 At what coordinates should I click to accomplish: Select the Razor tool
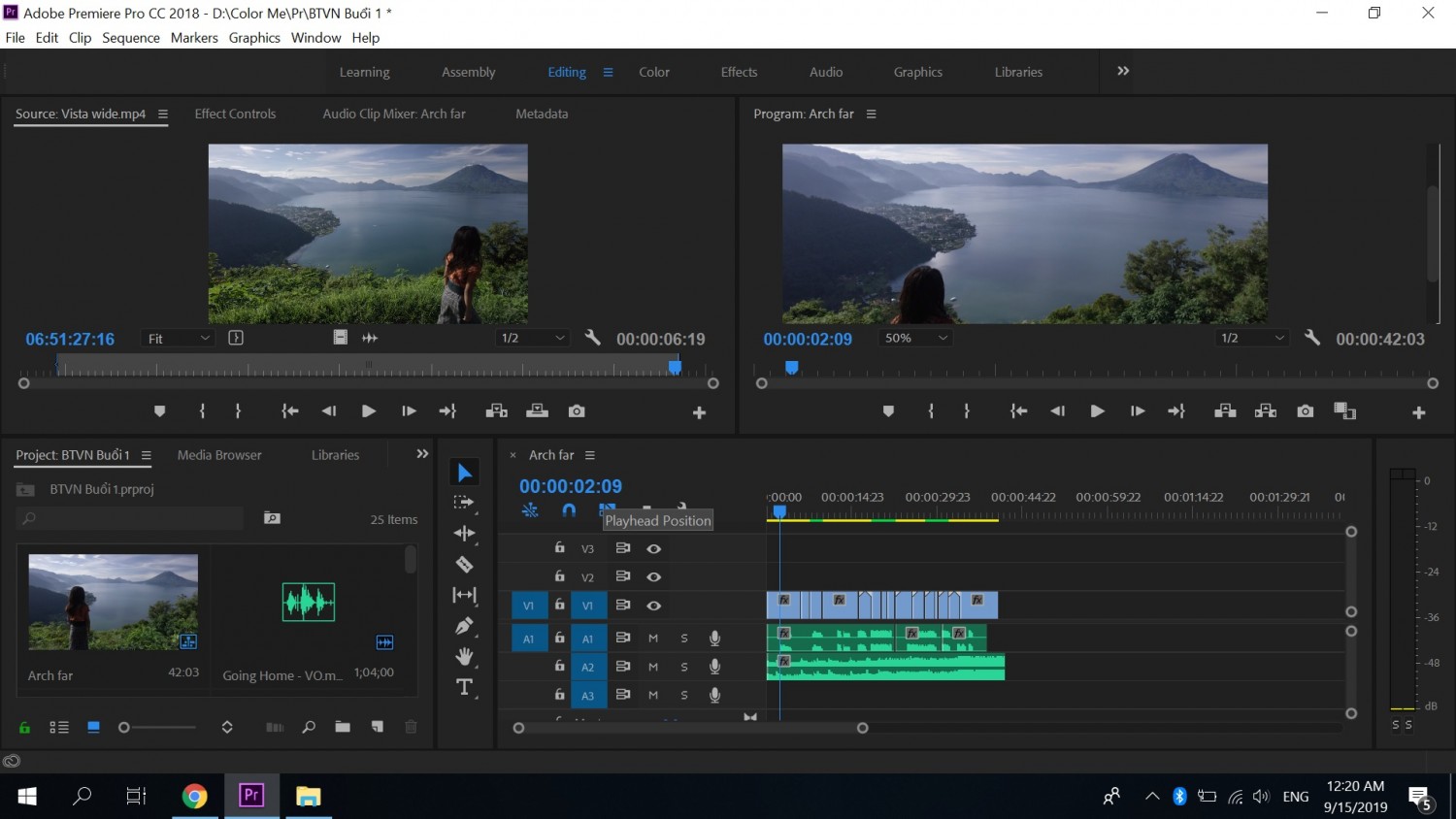tap(464, 564)
